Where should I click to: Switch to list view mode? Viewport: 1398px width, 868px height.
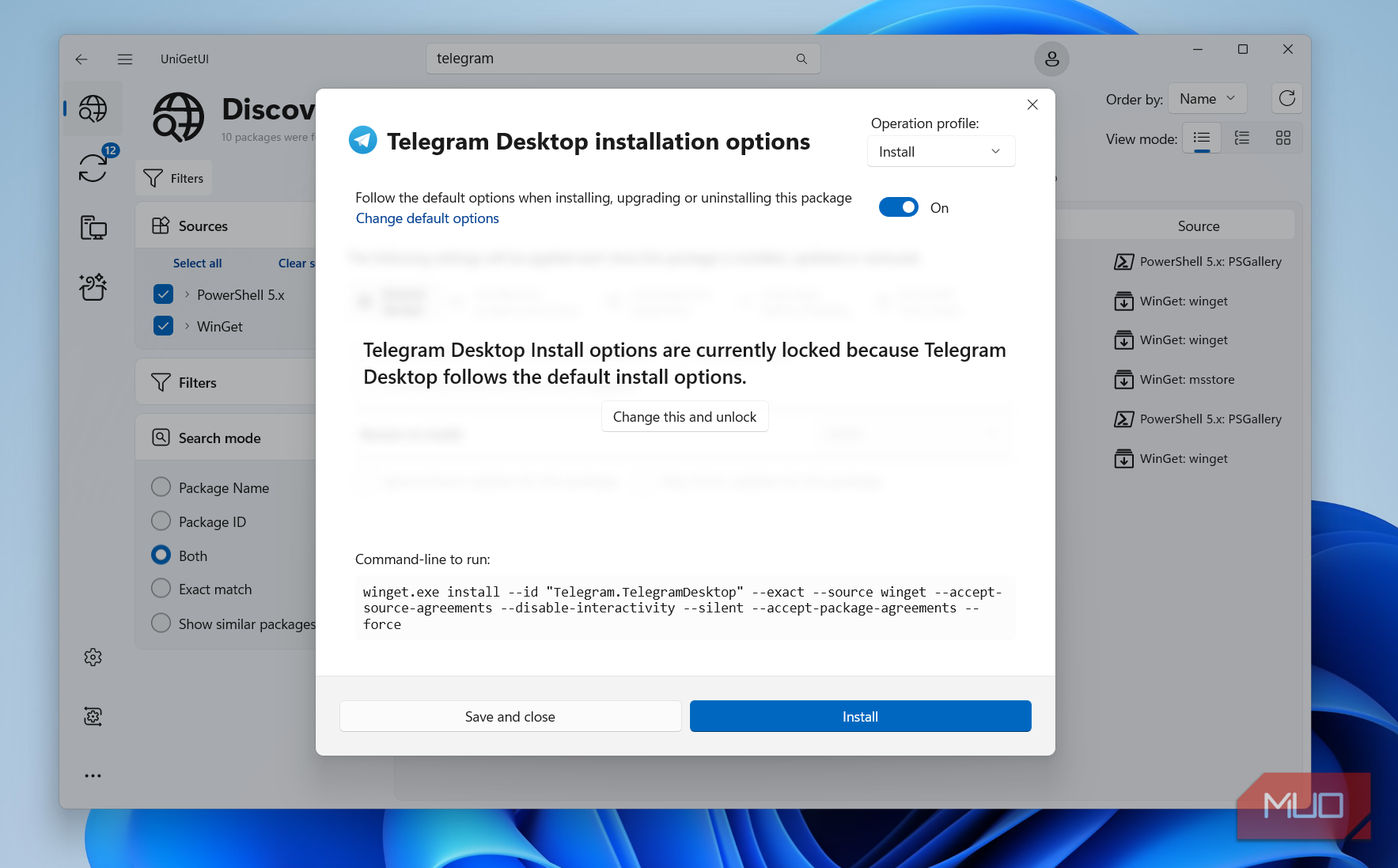[x=1202, y=138]
